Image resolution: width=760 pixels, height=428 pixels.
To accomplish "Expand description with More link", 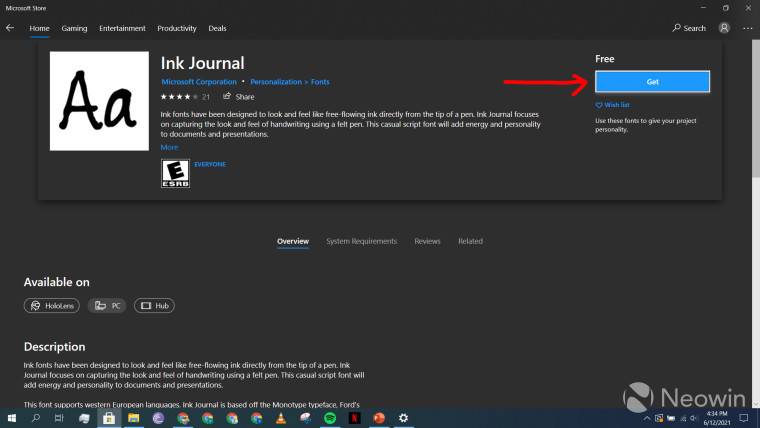I will (x=169, y=147).
